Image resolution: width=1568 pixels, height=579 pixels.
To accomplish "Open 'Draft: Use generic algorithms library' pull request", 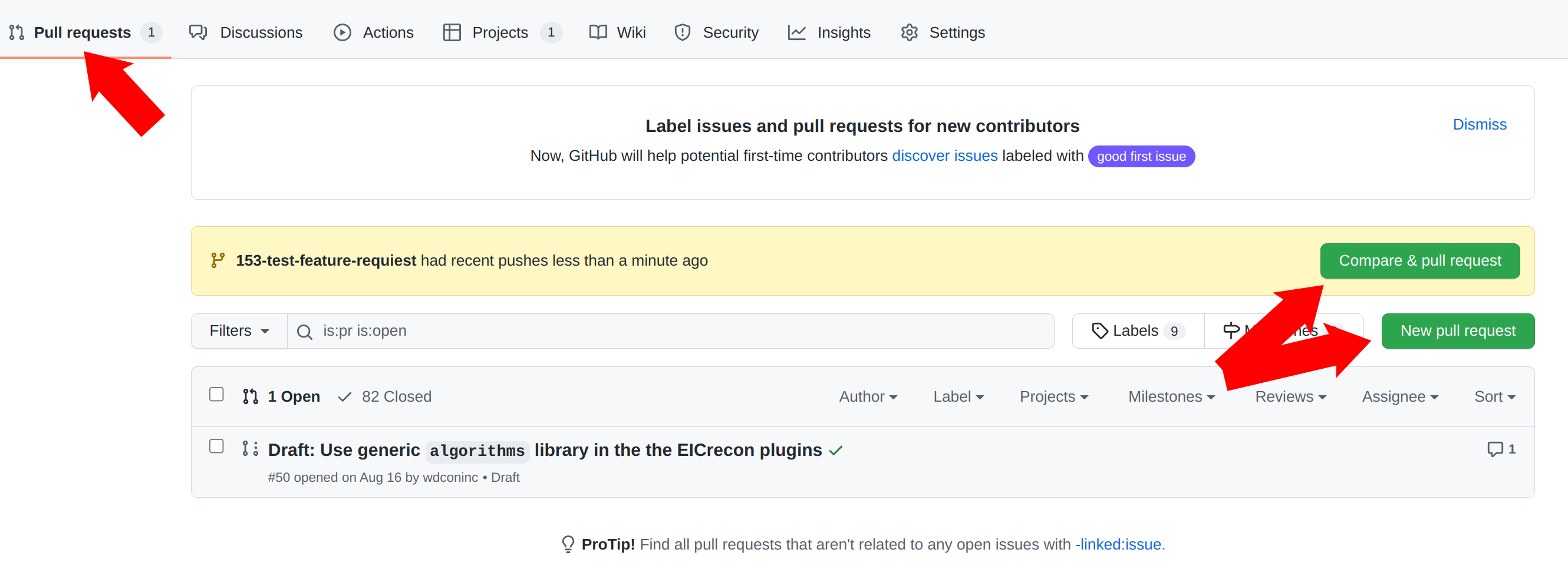I will tap(545, 450).
